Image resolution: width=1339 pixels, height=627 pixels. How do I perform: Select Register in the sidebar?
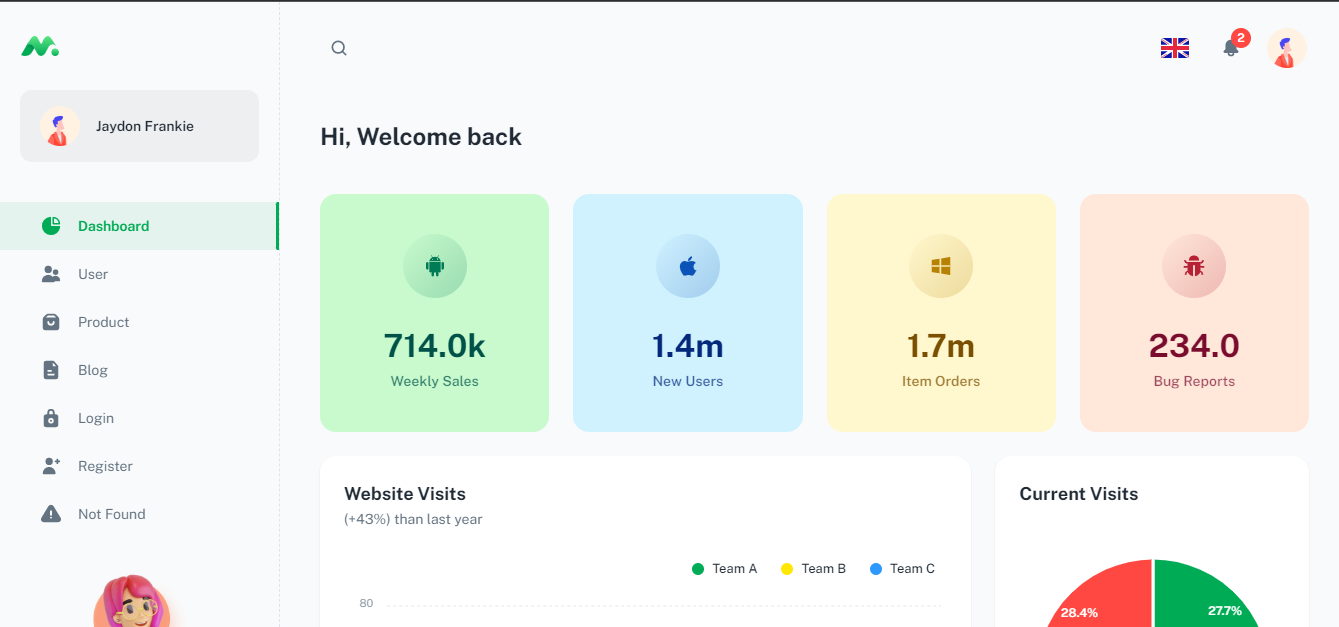139,466
